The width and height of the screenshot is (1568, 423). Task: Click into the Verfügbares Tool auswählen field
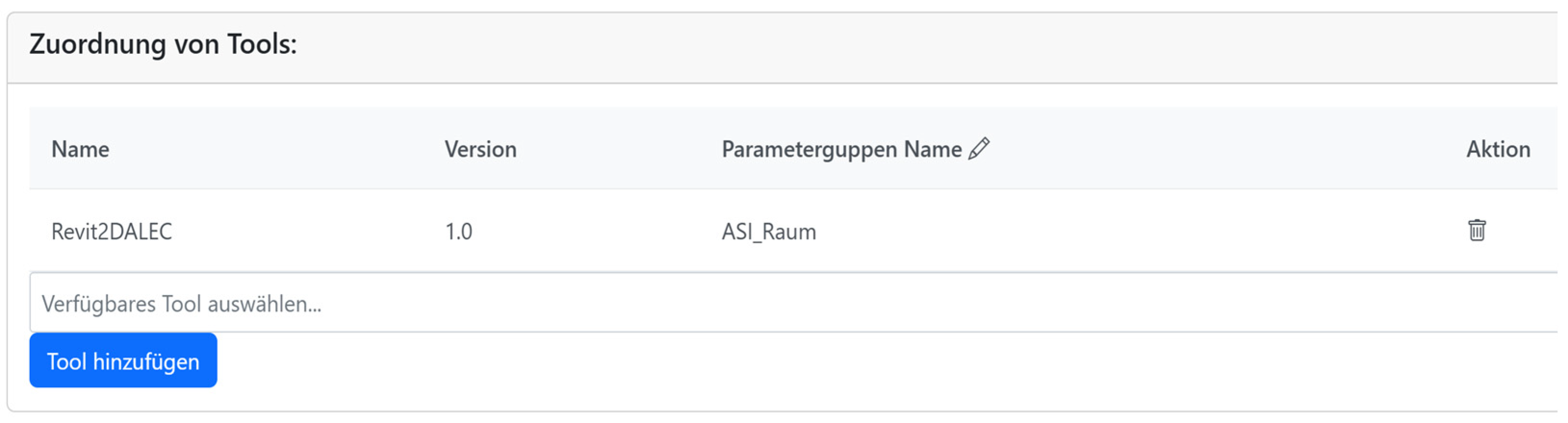(x=794, y=302)
